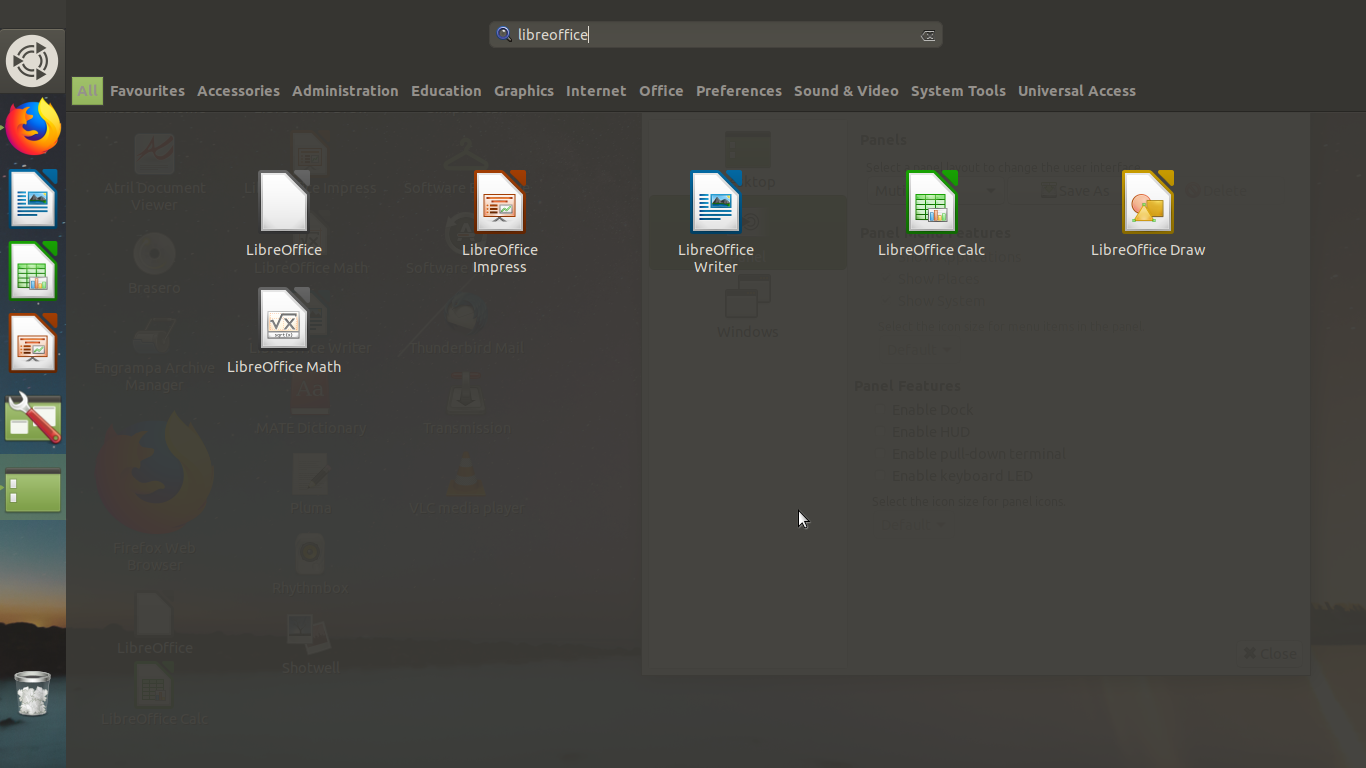Image resolution: width=1366 pixels, height=768 pixels.
Task: Open the panel icons size Default dropdown
Action: click(912, 524)
